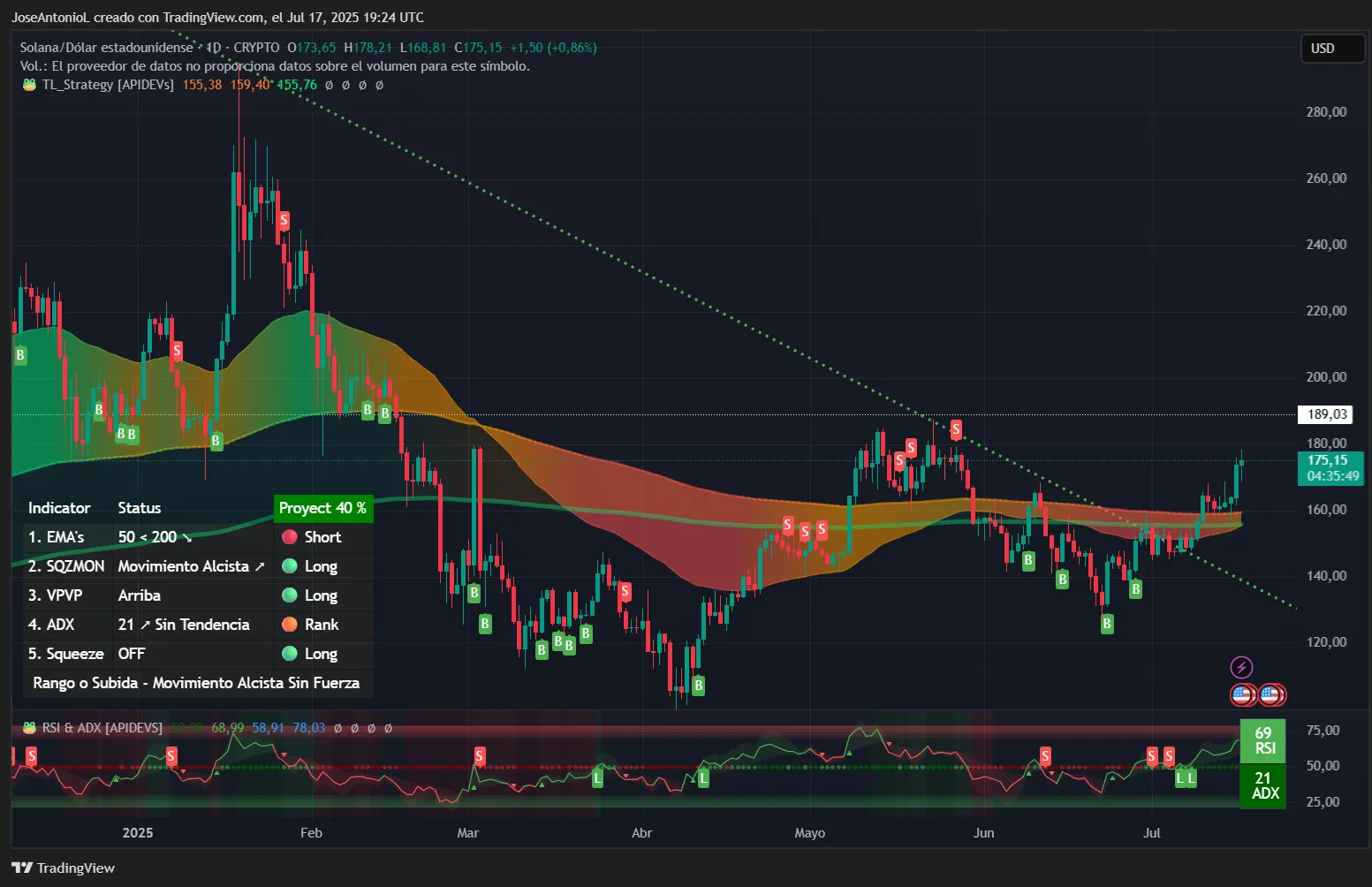
Task: Click the TL_Strategy [APIDEVs] indicator name
Action: coord(106,85)
